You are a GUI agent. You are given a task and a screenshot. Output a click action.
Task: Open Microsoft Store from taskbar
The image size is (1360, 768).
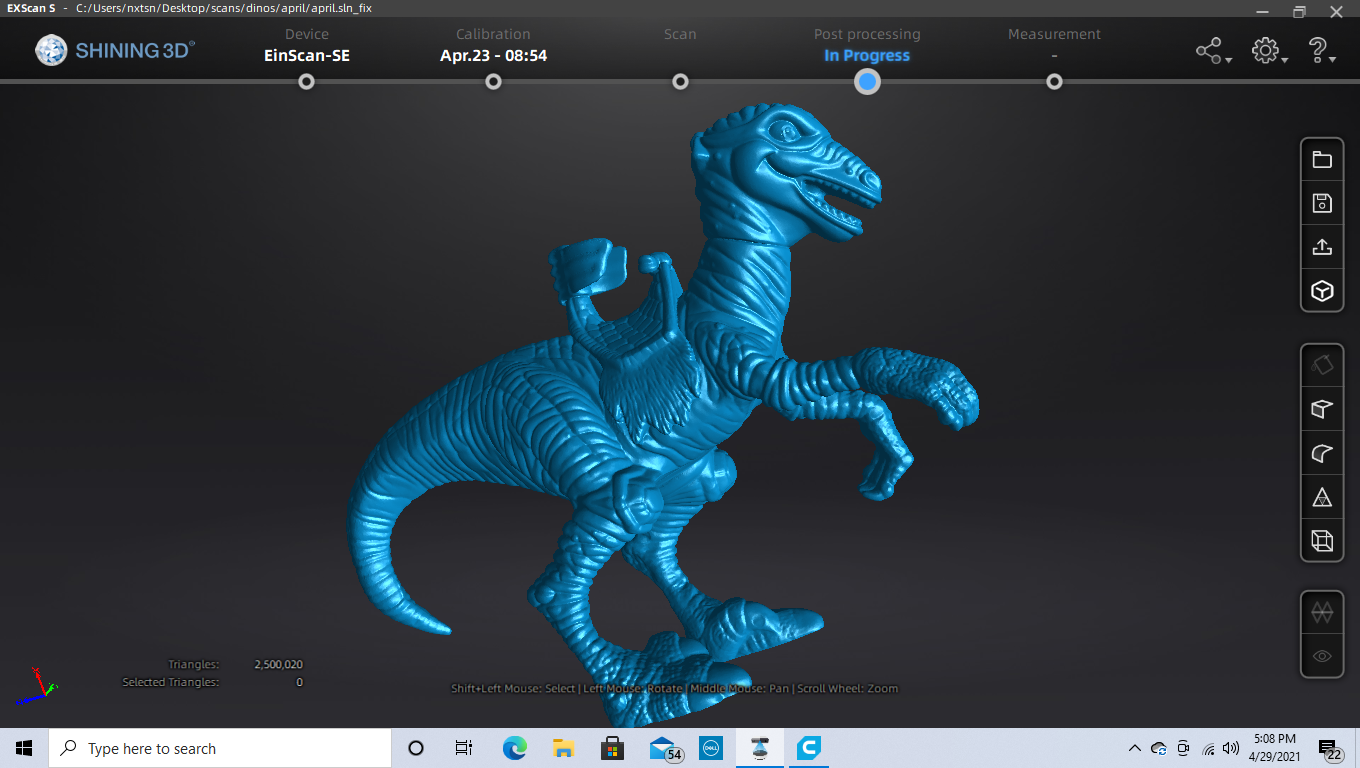tap(612, 748)
